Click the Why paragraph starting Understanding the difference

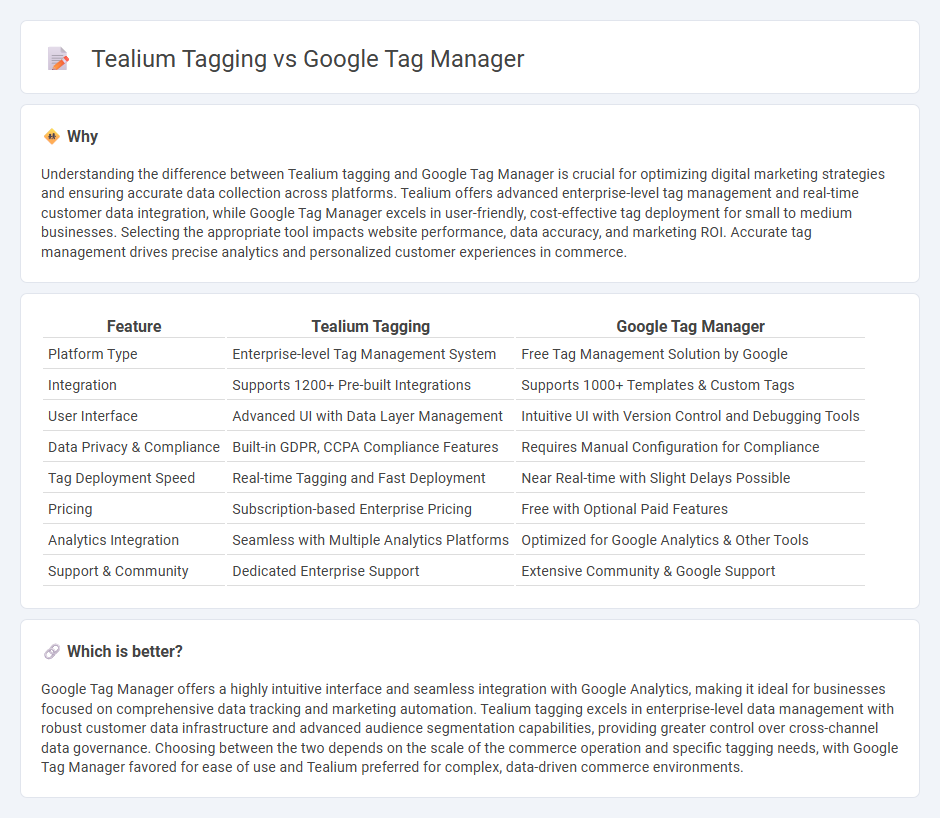point(463,213)
